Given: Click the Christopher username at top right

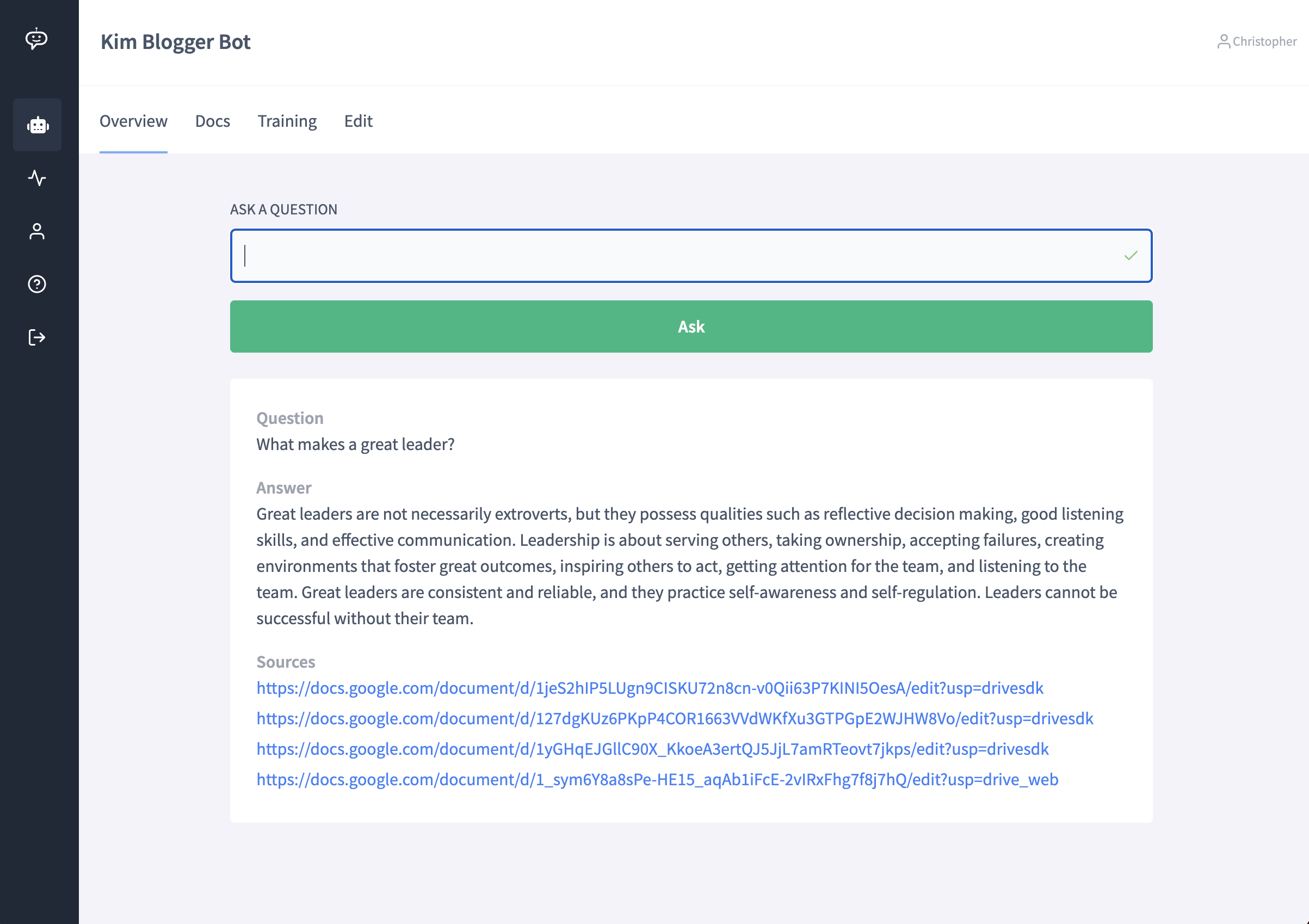Looking at the screenshot, I should click(1264, 42).
